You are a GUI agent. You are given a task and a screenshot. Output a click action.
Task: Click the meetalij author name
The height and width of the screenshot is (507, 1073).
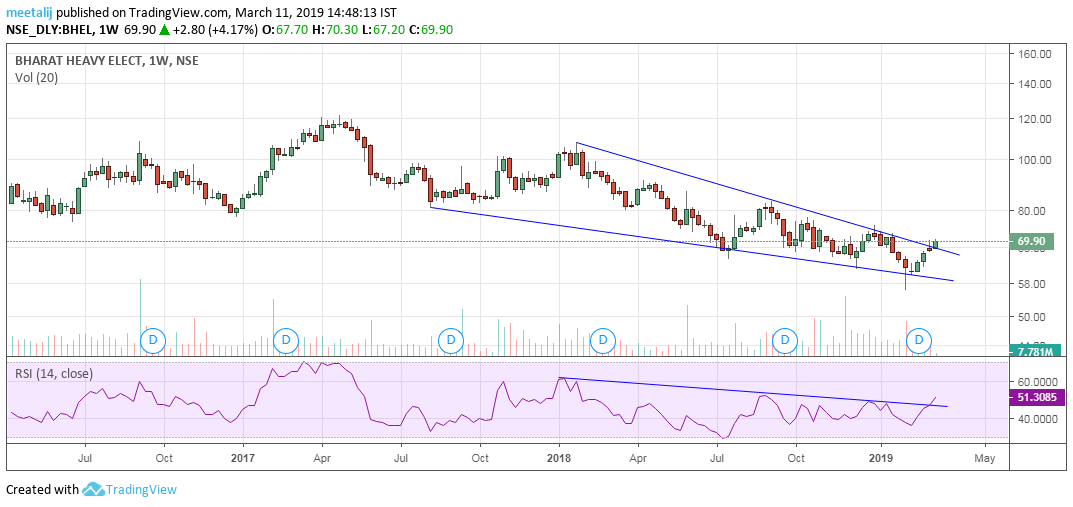[x=29, y=12]
